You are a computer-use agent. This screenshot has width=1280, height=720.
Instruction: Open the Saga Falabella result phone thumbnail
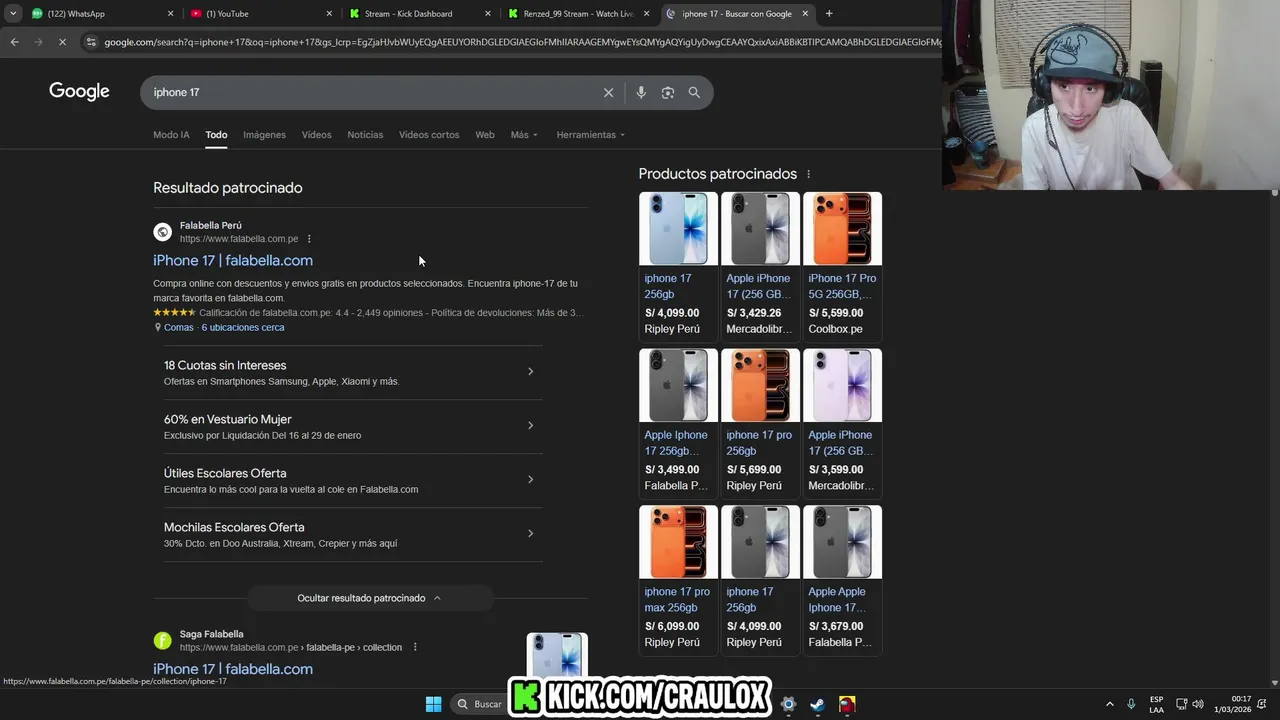tap(557, 656)
